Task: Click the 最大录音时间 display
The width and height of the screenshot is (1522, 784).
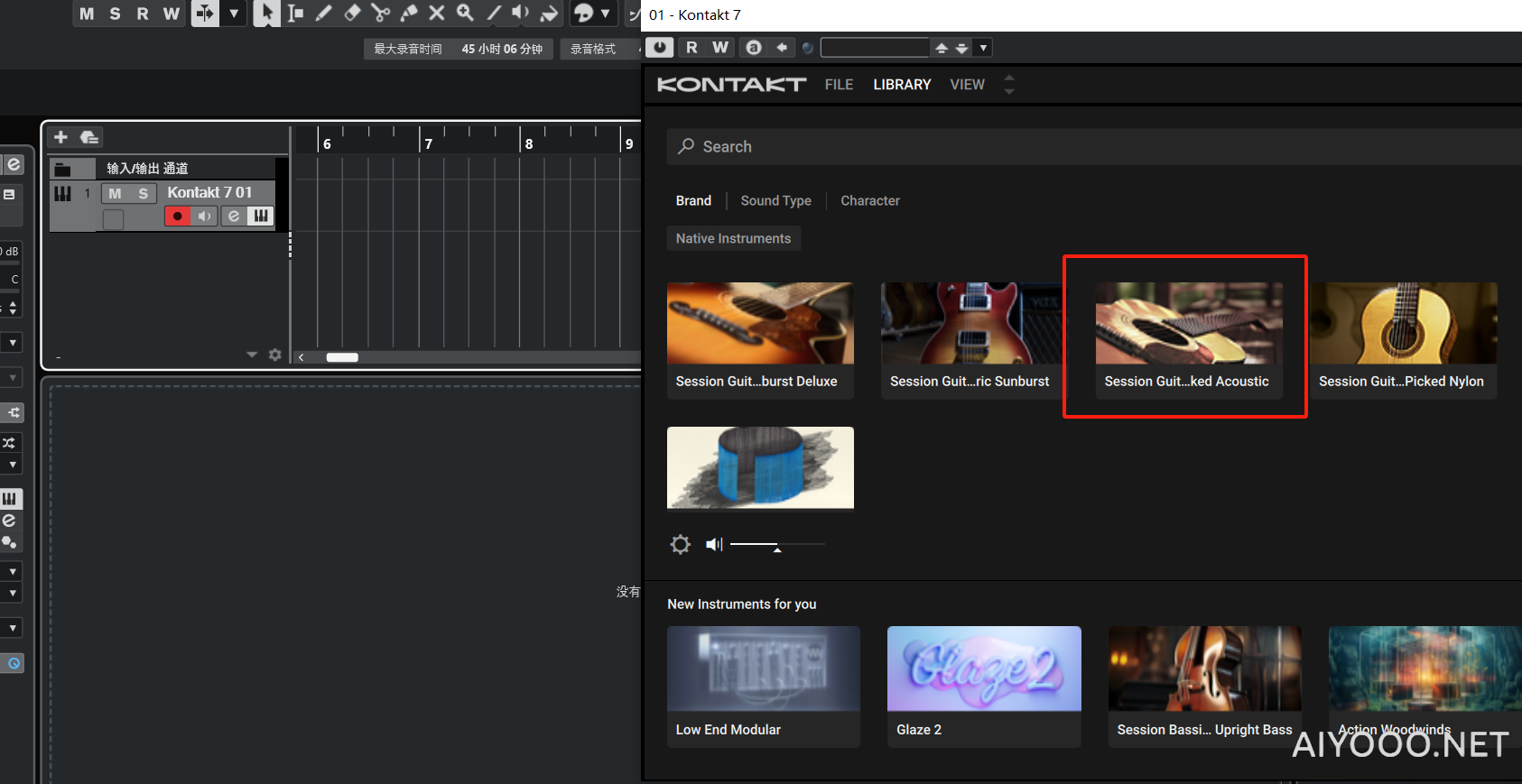Action: 458,49
